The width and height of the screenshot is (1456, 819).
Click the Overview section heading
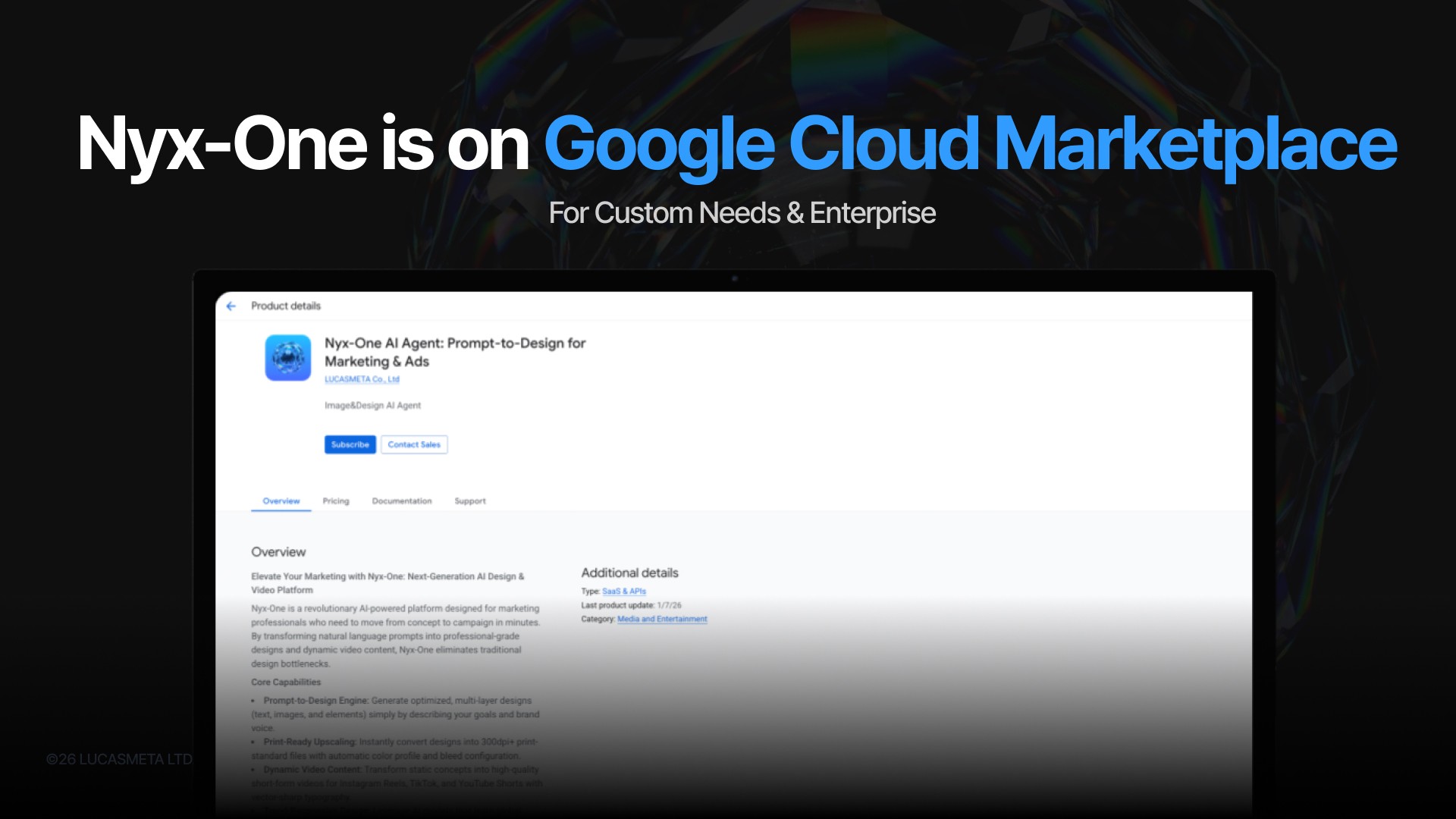click(x=278, y=552)
